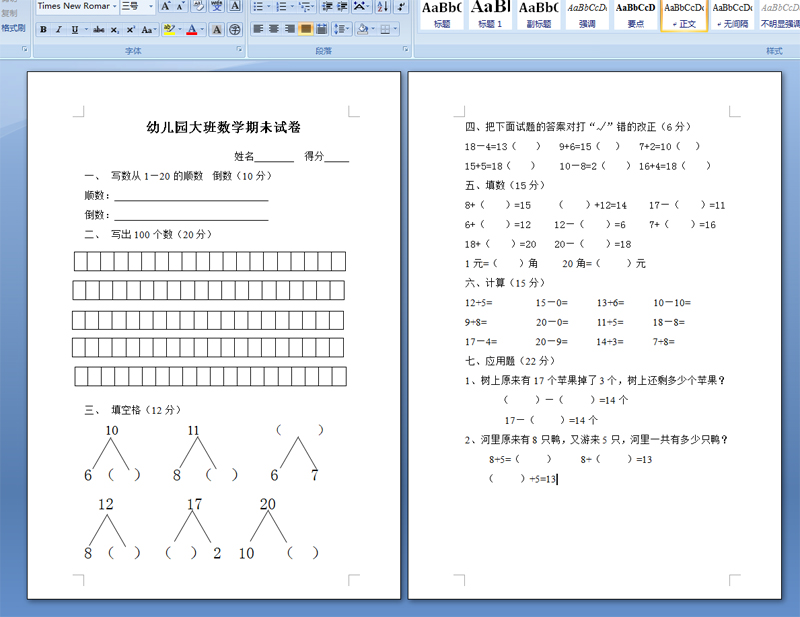800x617 pixels.
Task: Click heading 七、应用题（22分）
Action: (510, 361)
